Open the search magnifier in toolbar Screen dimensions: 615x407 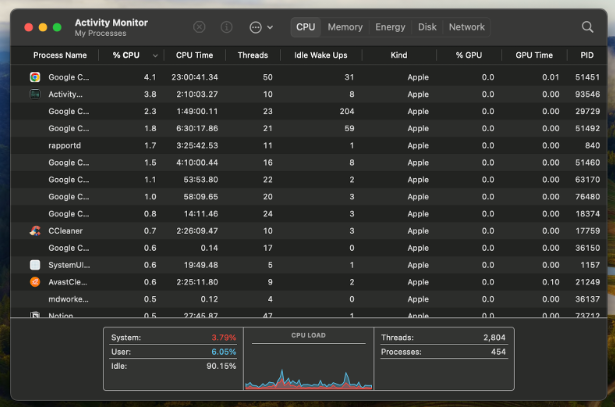coord(587,28)
